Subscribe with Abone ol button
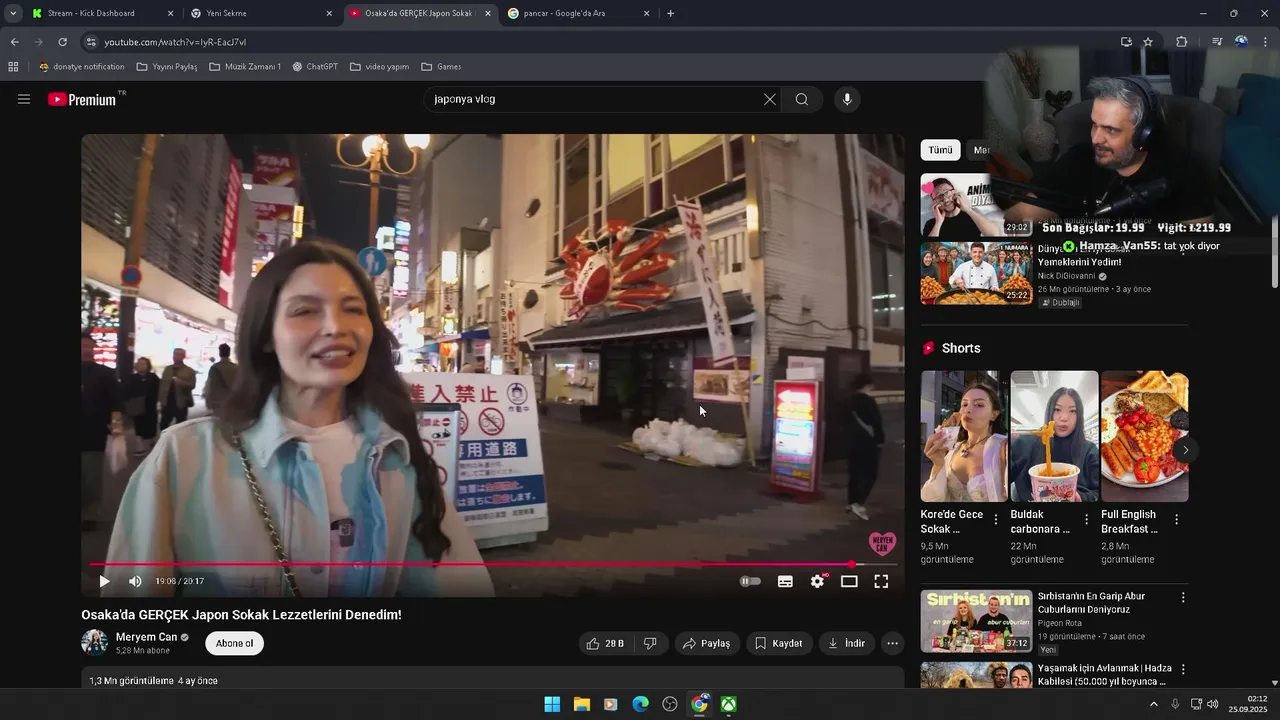The width and height of the screenshot is (1280, 720). coord(235,643)
